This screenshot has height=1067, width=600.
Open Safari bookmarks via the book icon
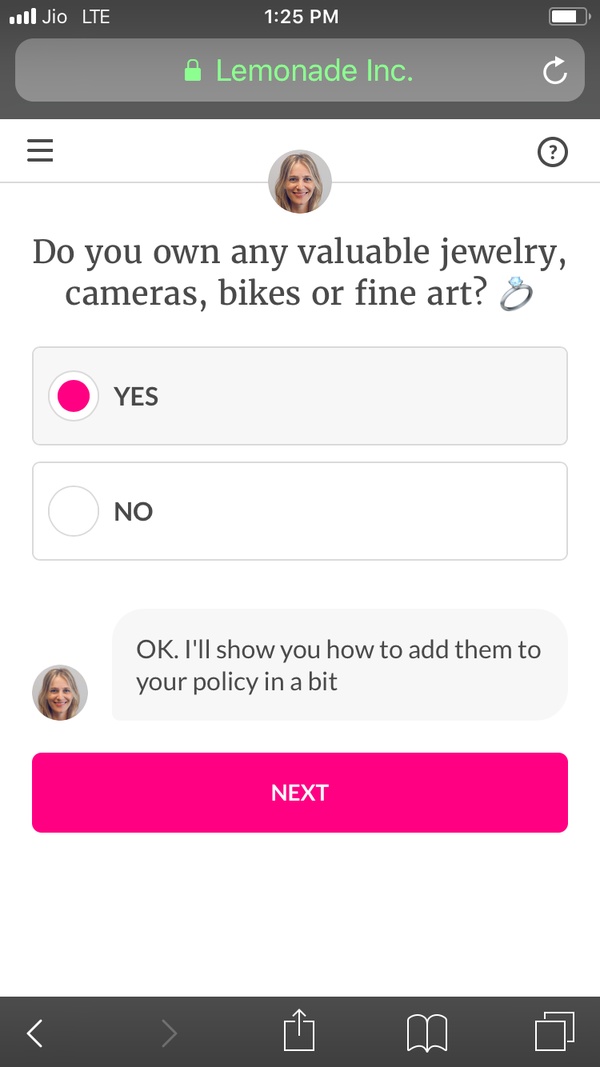coord(427,1033)
